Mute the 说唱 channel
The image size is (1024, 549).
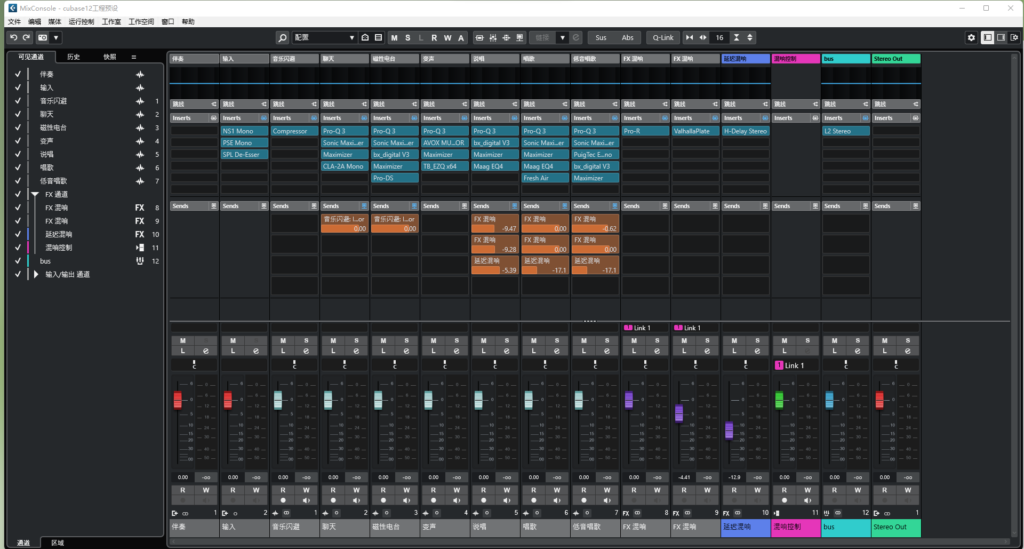pyautogui.click(x=484, y=341)
